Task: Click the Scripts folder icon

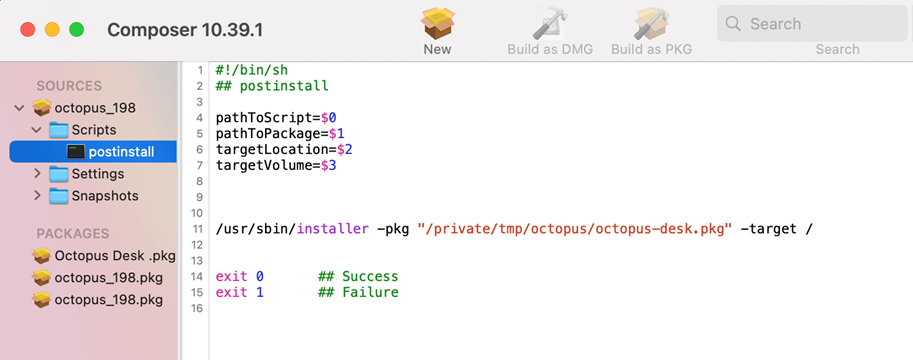Action: [x=58, y=129]
